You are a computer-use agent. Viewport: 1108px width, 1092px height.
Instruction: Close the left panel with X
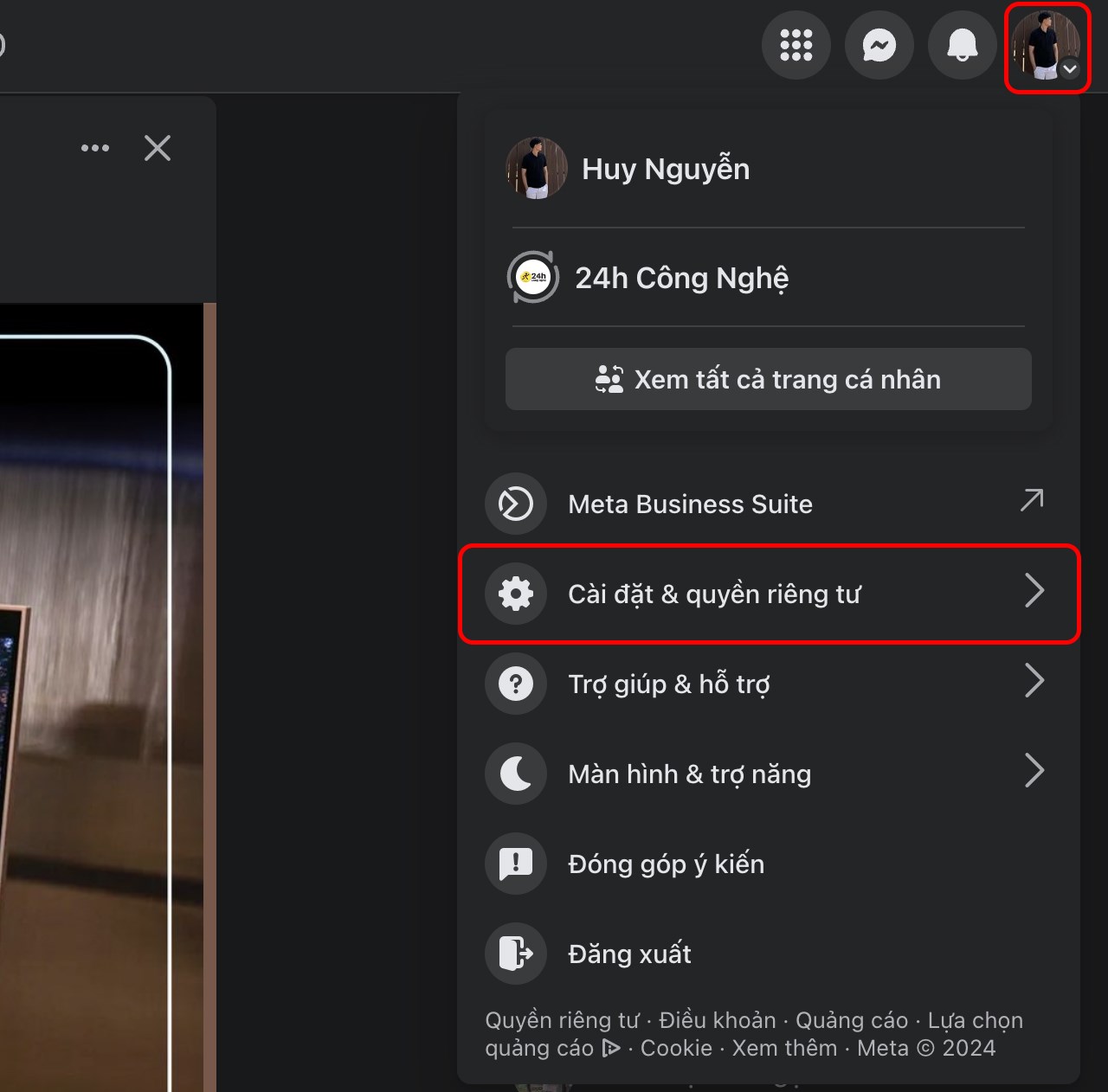click(x=158, y=148)
